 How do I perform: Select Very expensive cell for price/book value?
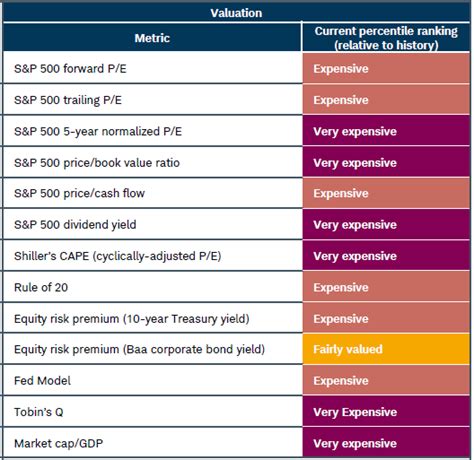click(386, 163)
